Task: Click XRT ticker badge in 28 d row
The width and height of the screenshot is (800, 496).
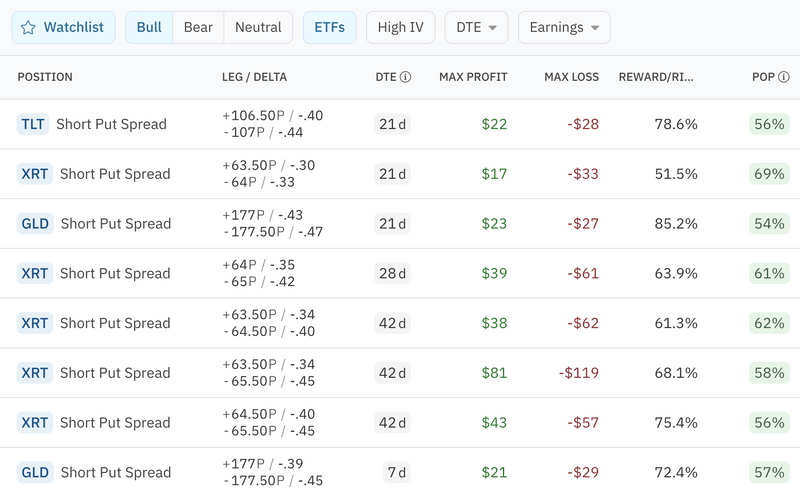Action: click(x=35, y=274)
